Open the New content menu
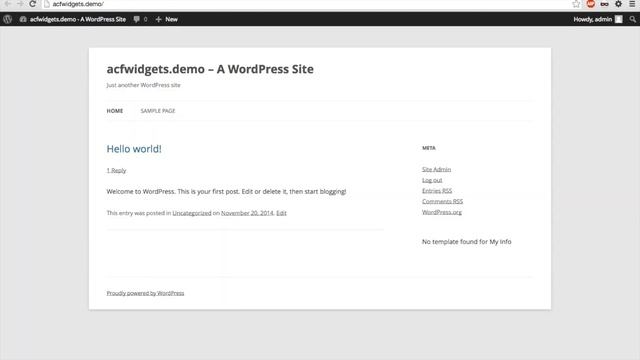 tap(167, 19)
